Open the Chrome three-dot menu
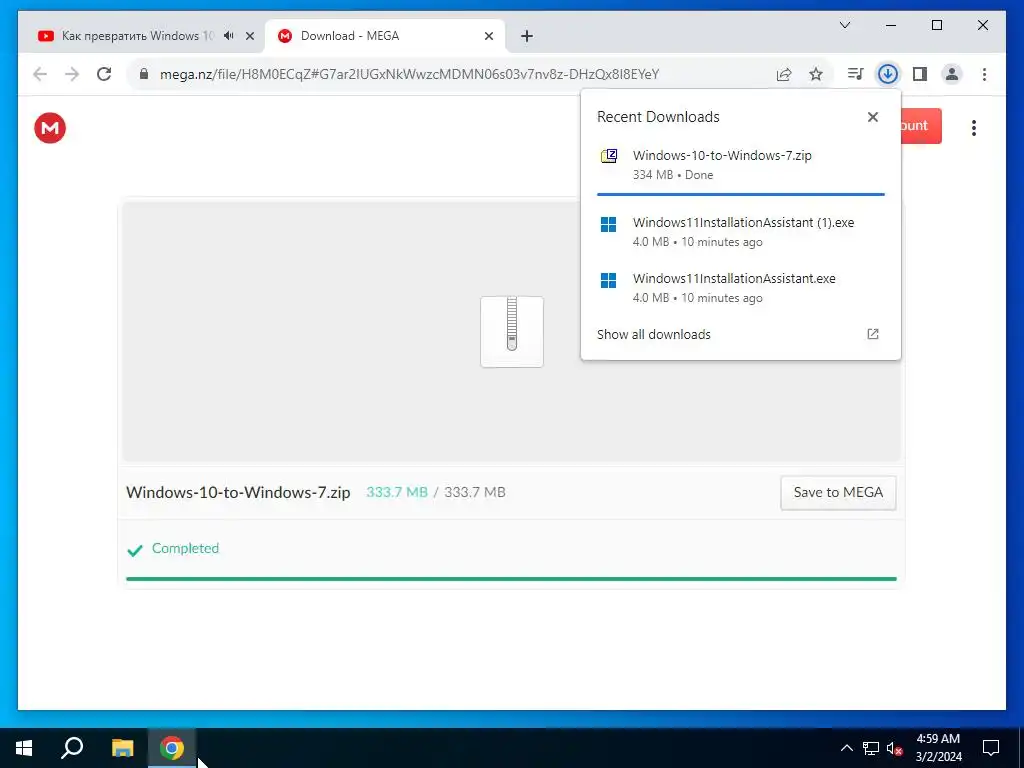Screen dimensions: 1024x768 click(x=984, y=74)
